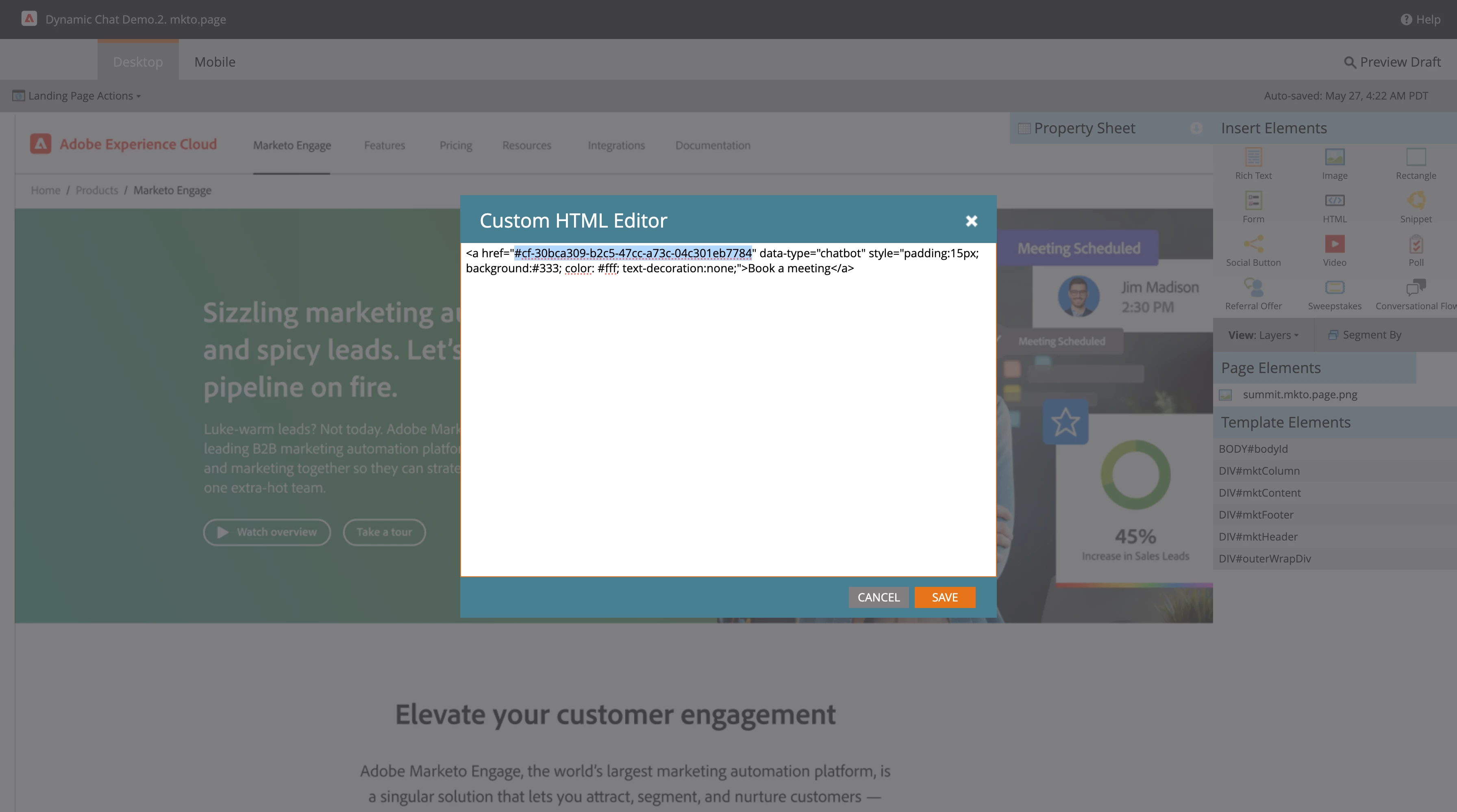Close the Custom HTML Editor dialog
The height and width of the screenshot is (812, 1457).
click(x=971, y=221)
